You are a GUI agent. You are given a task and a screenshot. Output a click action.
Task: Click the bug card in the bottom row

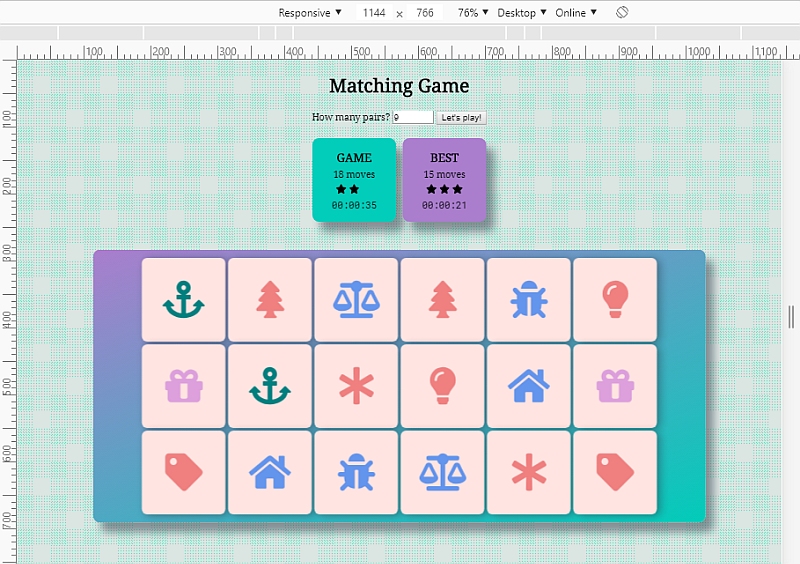(356, 471)
